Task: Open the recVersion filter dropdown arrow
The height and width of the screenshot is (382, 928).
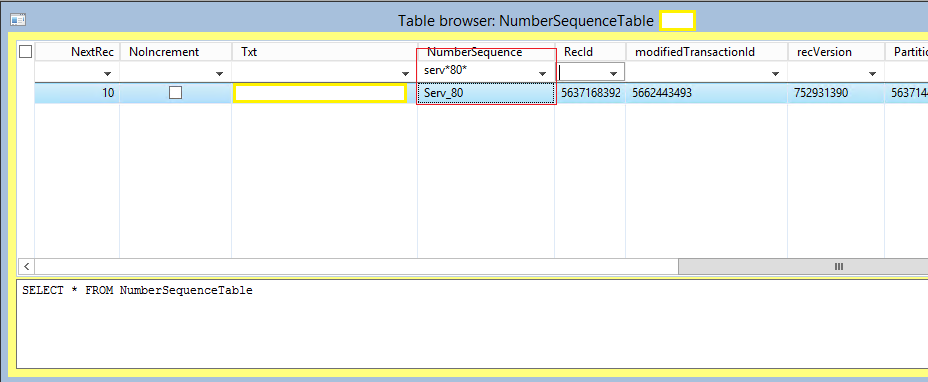Action: pyautogui.click(x=872, y=74)
